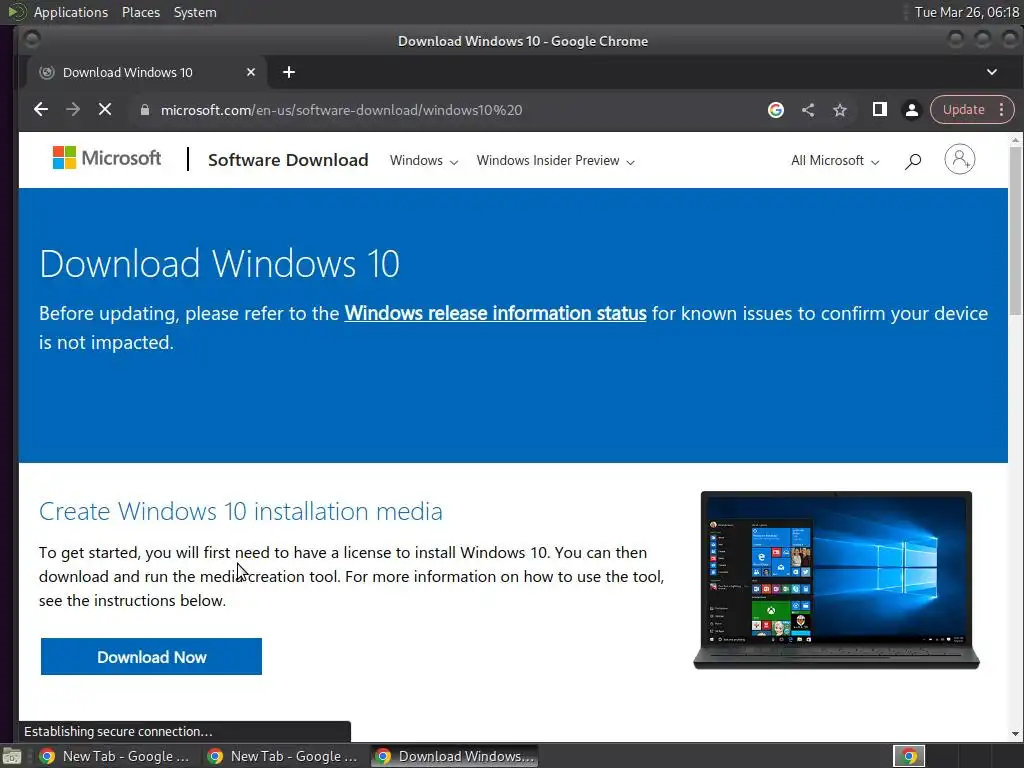Click the Chrome icon in bottom tray

tap(909, 756)
